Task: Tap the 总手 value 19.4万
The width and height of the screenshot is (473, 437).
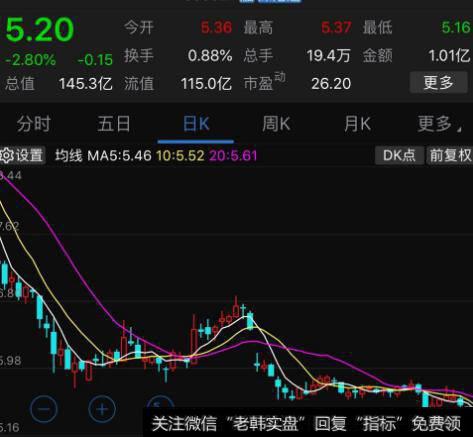Action: [x=329, y=56]
